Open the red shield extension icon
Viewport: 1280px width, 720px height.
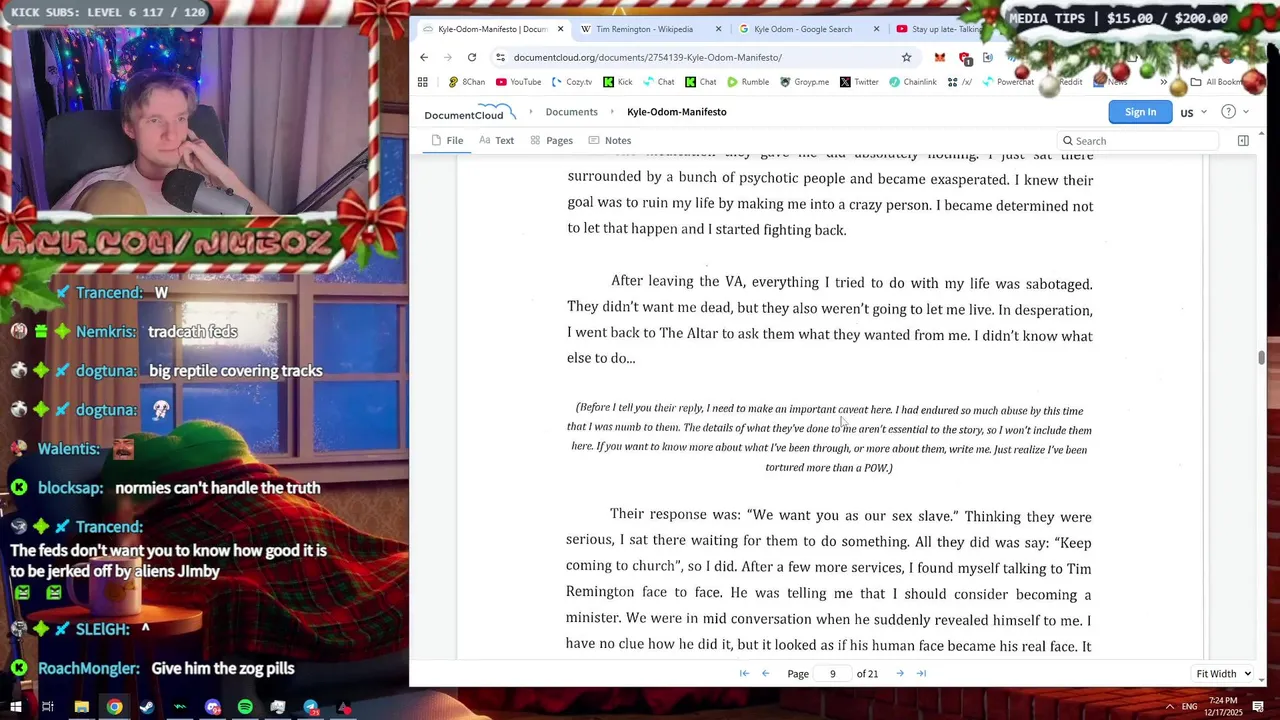pos(965,58)
